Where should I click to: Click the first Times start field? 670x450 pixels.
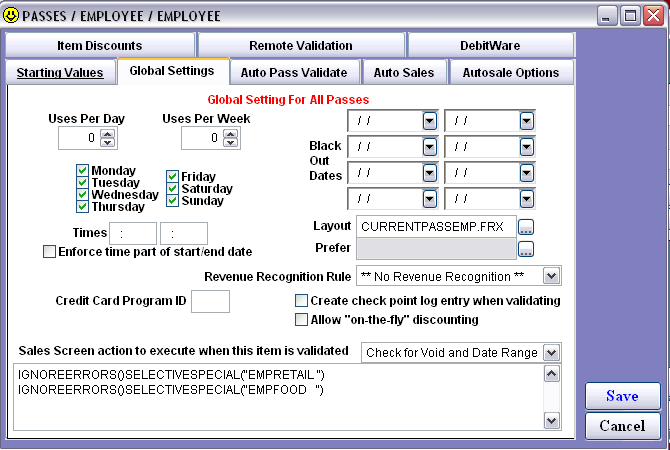pyautogui.click(x=133, y=233)
